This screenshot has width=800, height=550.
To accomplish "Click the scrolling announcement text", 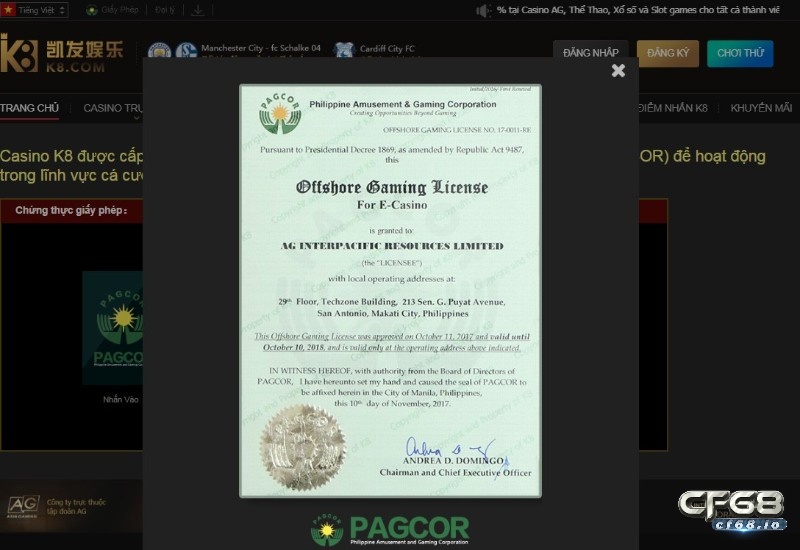I will pyautogui.click(x=638, y=10).
